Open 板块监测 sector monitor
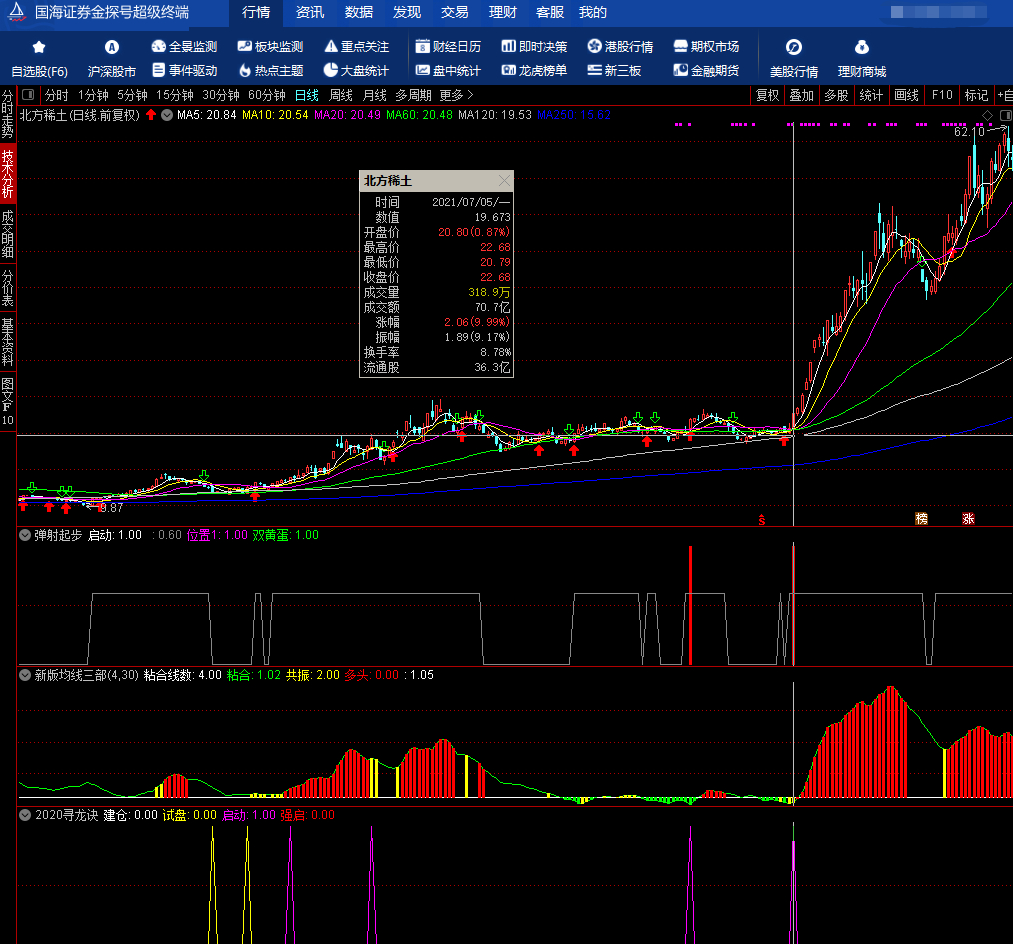This screenshot has width=1013, height=944. point(270,47)
